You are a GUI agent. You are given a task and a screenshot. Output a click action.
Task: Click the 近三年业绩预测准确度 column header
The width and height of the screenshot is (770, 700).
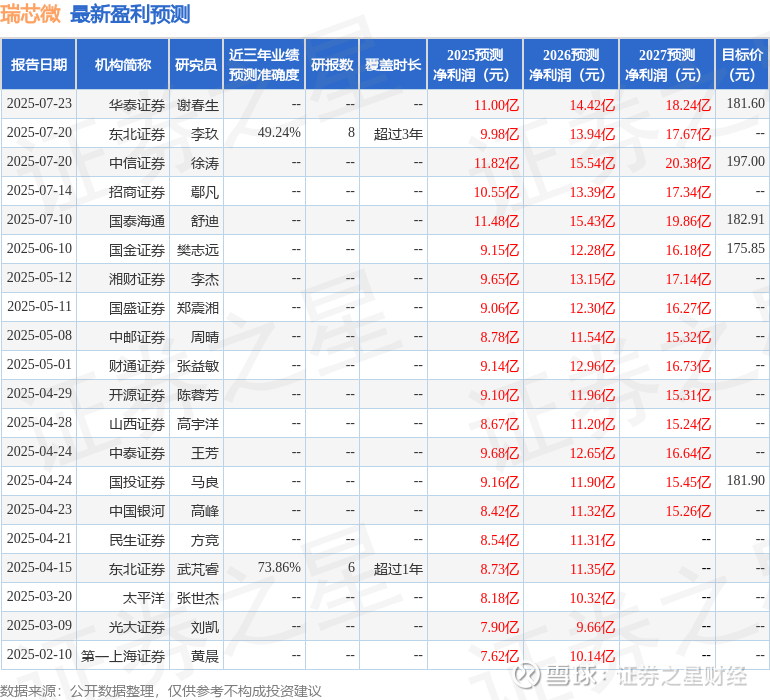264,64
